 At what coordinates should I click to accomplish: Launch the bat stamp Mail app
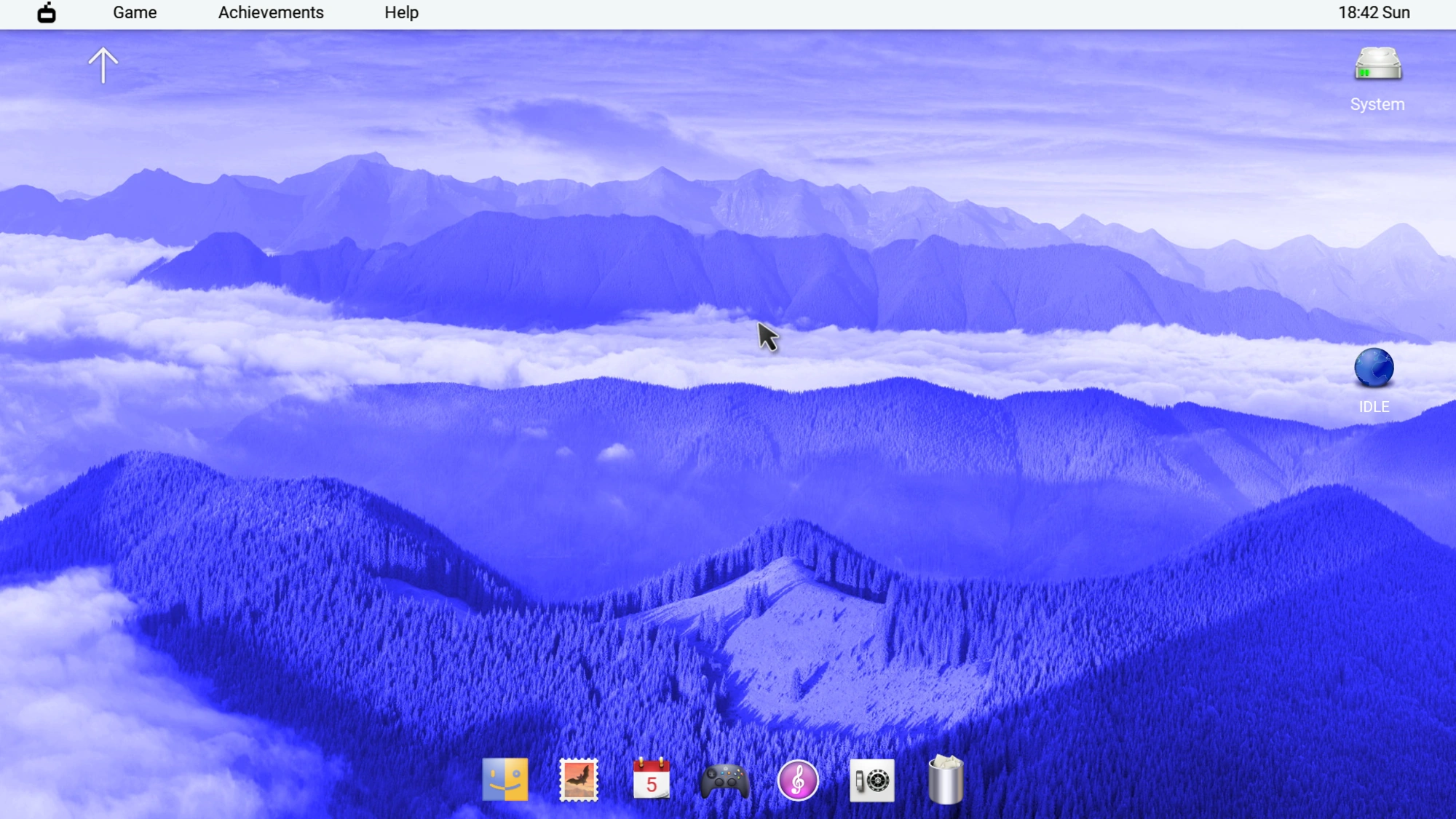point(579,780)
